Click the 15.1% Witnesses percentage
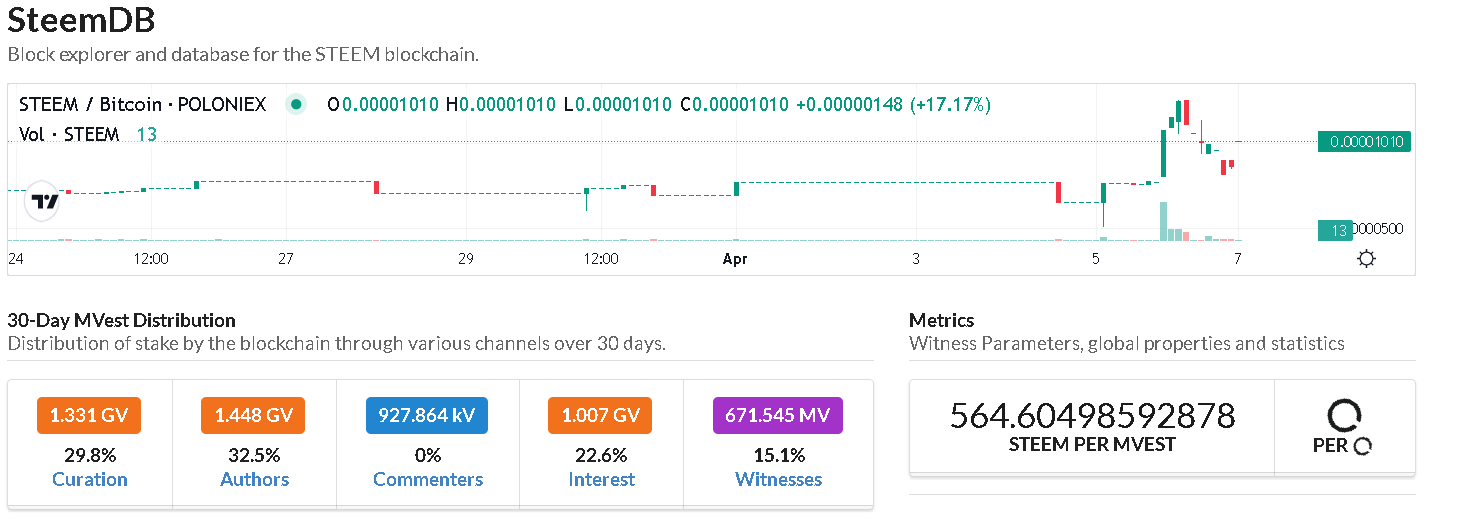 [778, 455]
